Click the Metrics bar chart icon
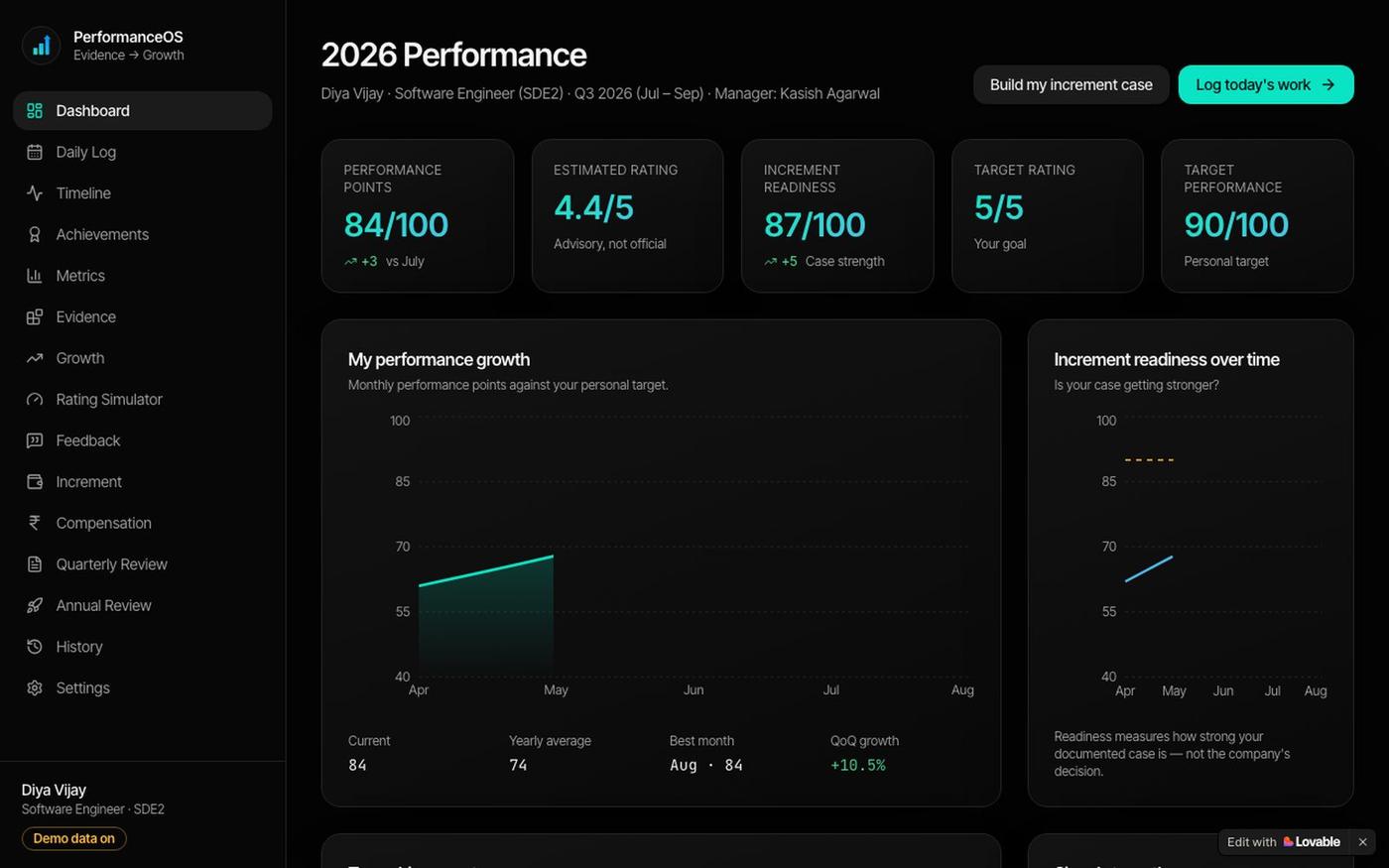This screenshot has height=868, width=1389. [35, 276]
